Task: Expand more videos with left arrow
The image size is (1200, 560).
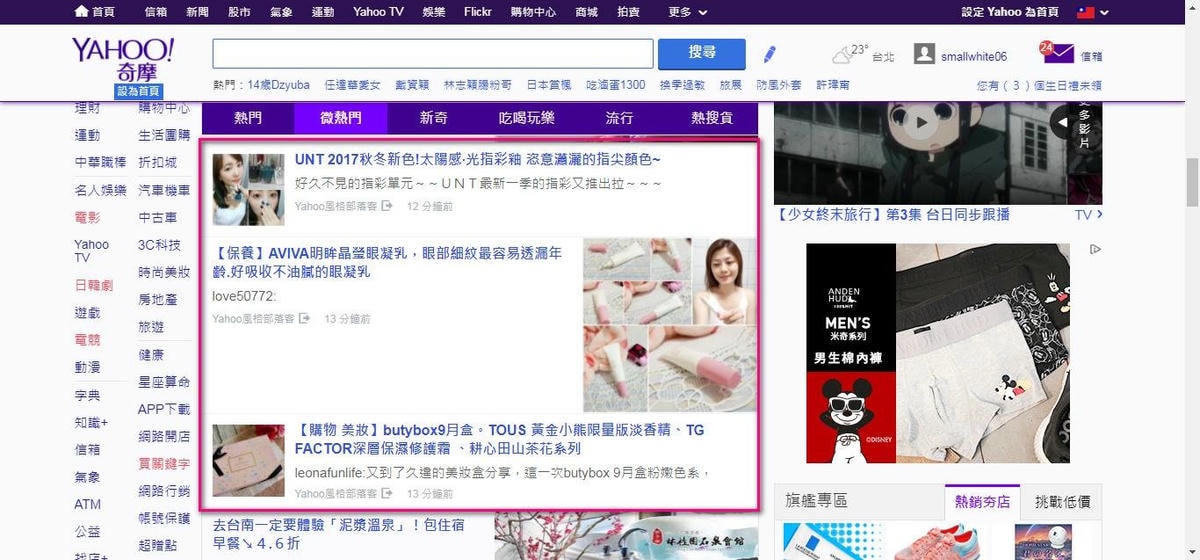Action: coord(1061,122)
